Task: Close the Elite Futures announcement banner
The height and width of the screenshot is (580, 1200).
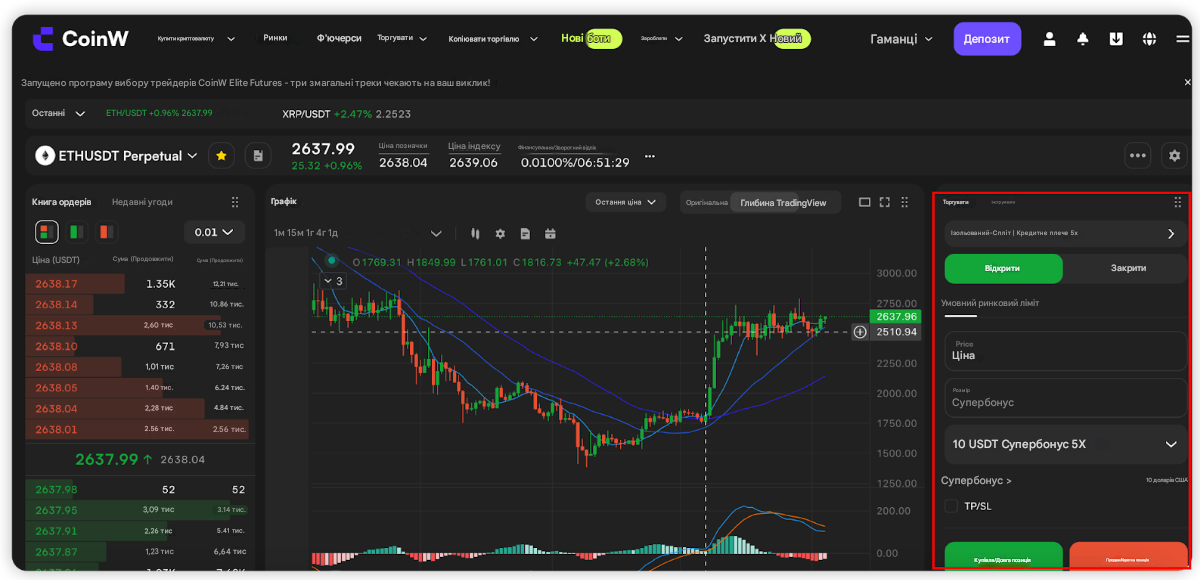Action: pos(1187,82)
